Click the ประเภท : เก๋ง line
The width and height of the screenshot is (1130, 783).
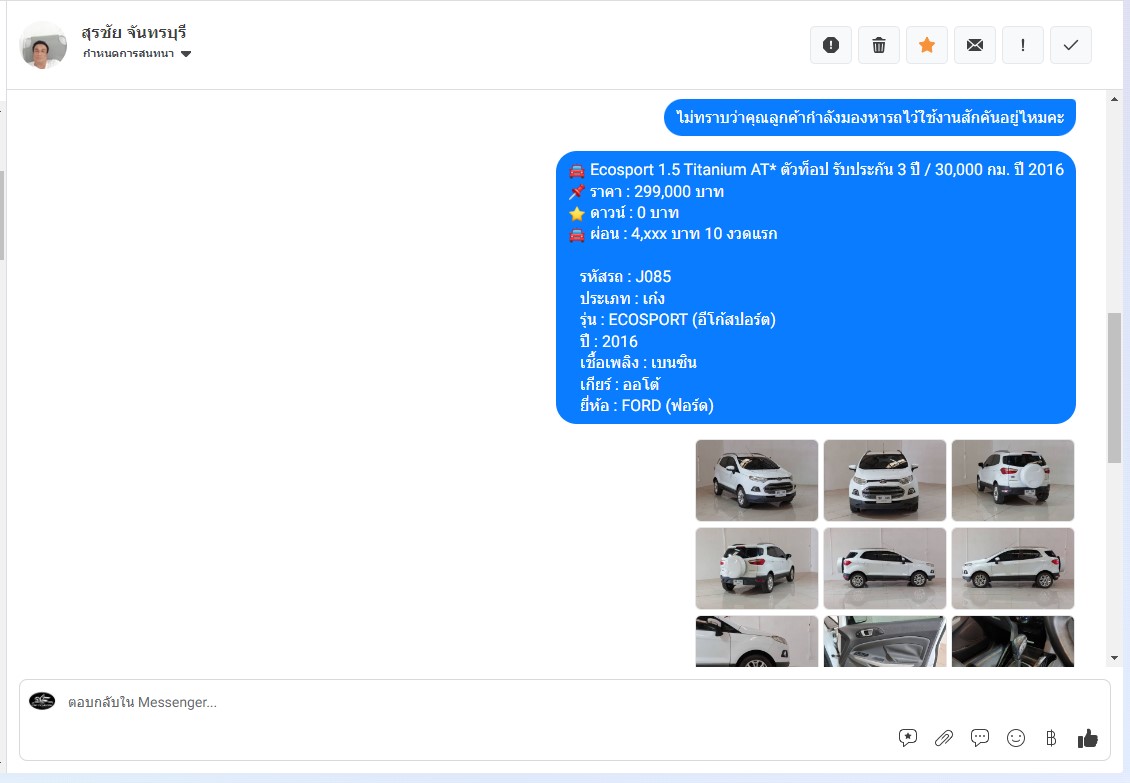622,298
